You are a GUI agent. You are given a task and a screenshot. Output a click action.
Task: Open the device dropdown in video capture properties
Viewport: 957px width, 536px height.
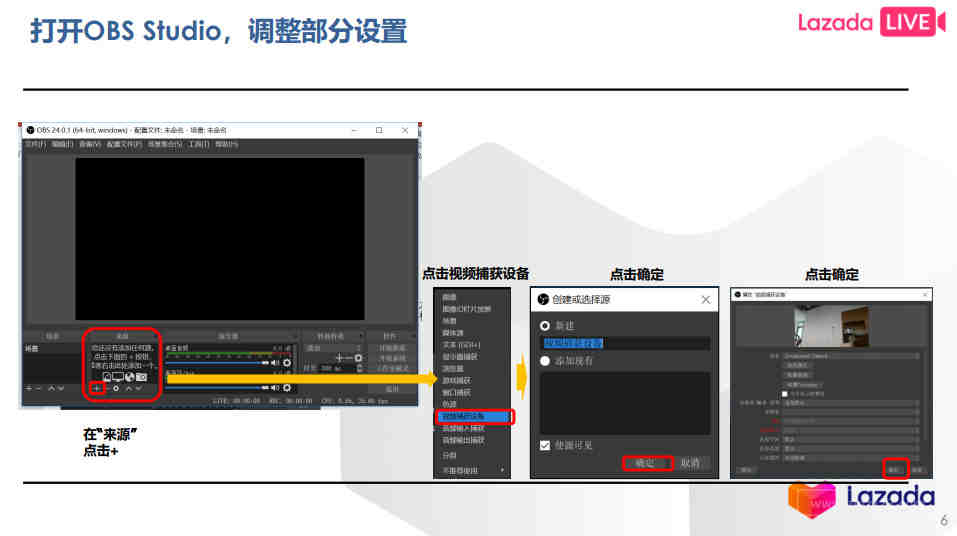click(x=851, y=356)
